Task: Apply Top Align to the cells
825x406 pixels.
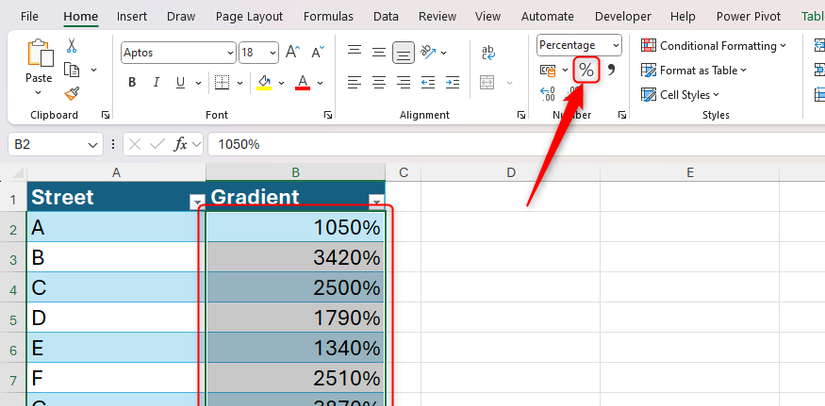Action: click(355, 52)
